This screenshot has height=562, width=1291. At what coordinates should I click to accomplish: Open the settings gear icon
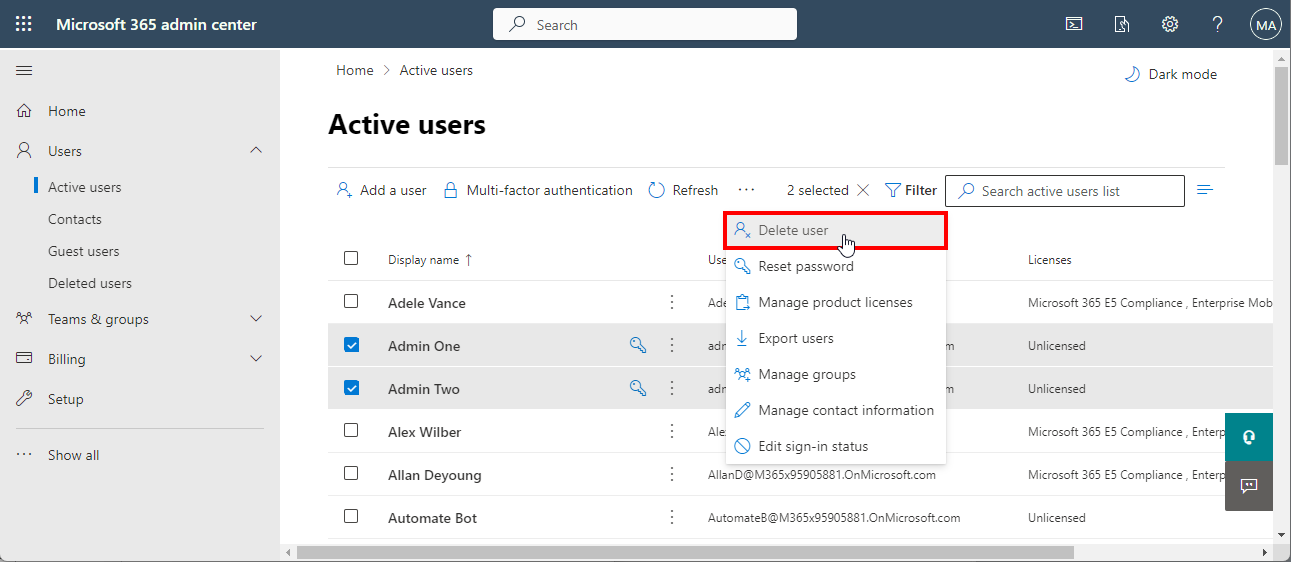click(1169, 24)
